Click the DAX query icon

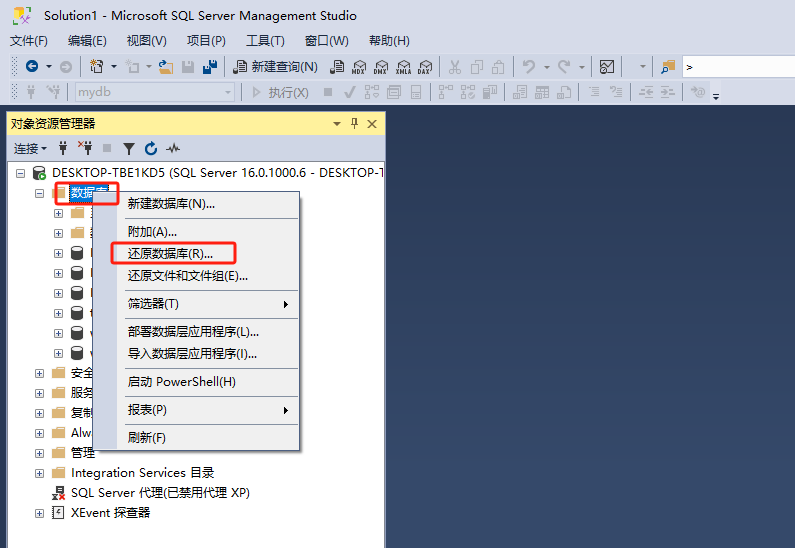[425, 67]
